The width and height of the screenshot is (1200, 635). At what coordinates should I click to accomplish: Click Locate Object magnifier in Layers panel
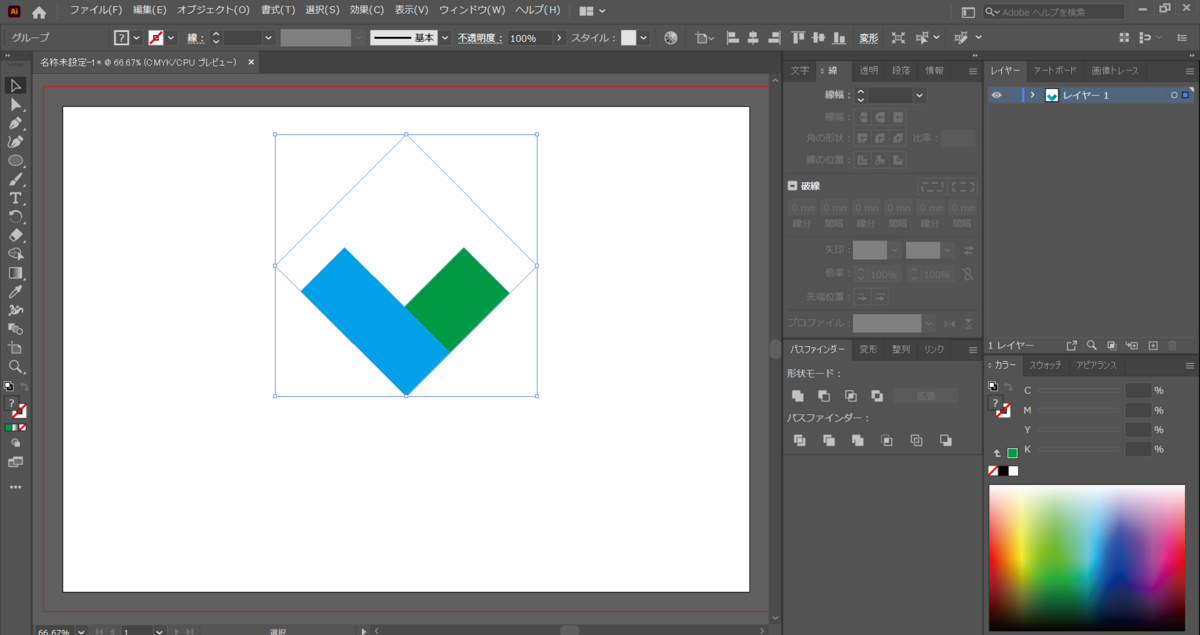tap(1093, 345)
